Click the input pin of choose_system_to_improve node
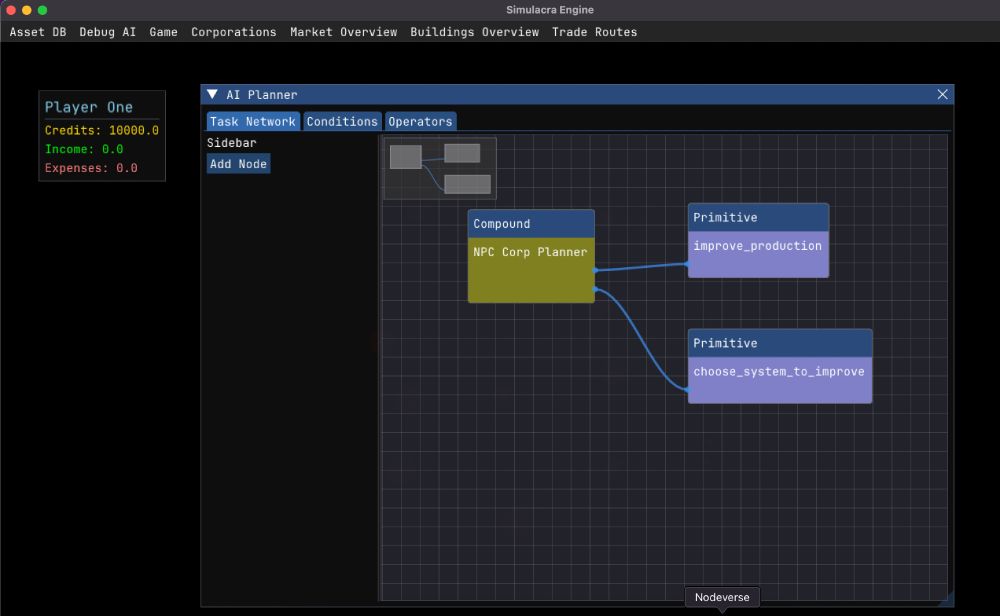1000x616 pixels. pos(688,389)
